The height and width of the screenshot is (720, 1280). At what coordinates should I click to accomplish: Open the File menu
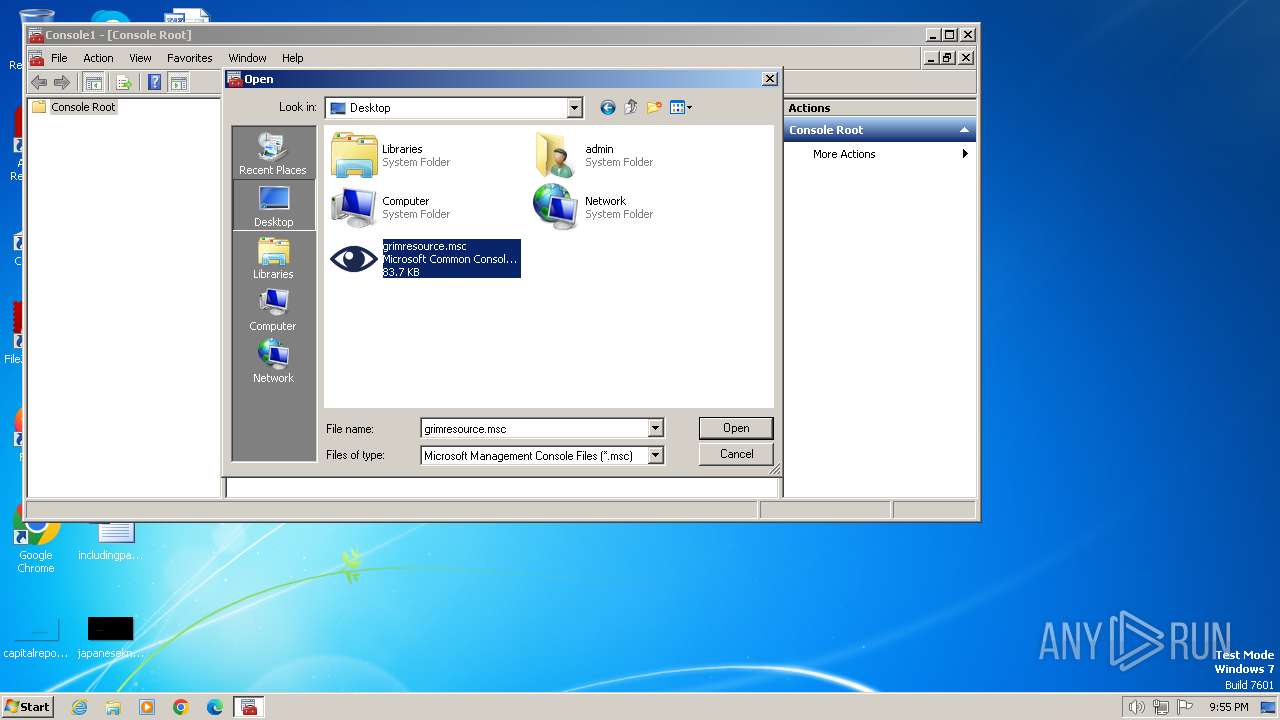tap(59, 58)
